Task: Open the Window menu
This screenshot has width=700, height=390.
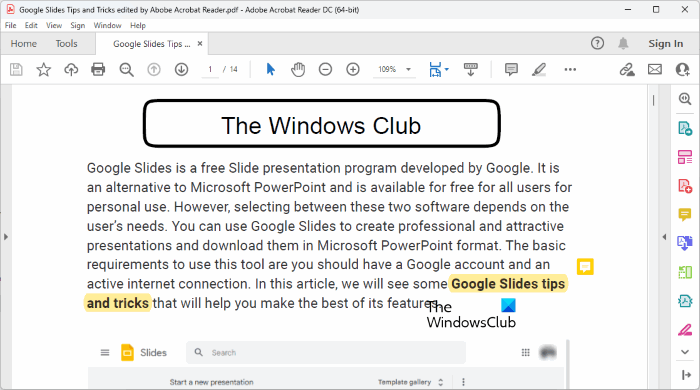Action: pyautogui.click(x=107, y=25)
